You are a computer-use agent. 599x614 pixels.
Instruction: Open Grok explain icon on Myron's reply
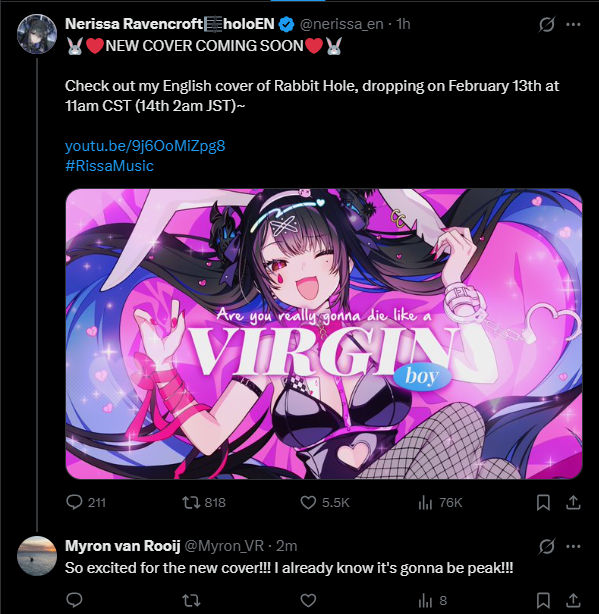click(546, 547)
